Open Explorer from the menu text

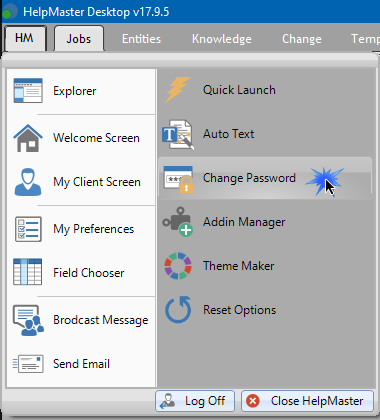75,91
